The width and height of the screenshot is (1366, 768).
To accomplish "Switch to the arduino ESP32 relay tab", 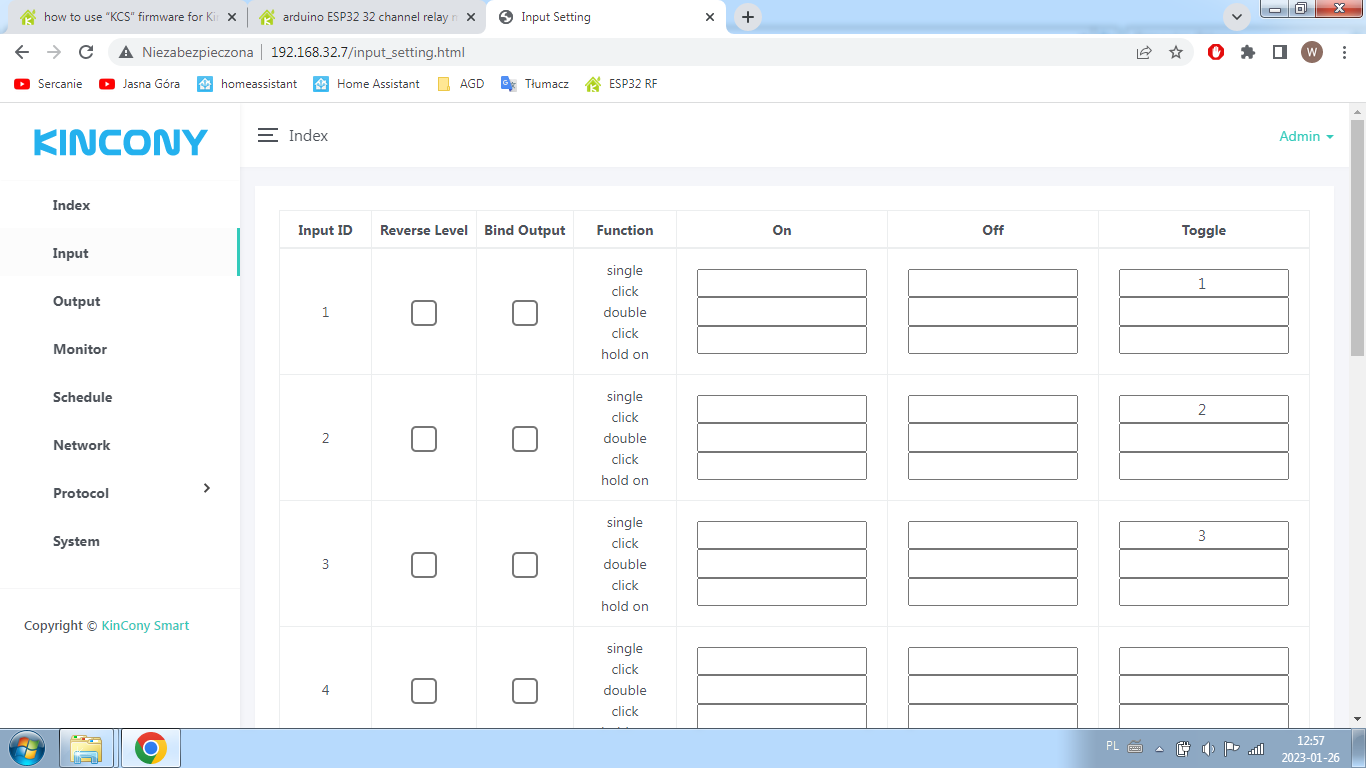I will (x=365, y=17).
